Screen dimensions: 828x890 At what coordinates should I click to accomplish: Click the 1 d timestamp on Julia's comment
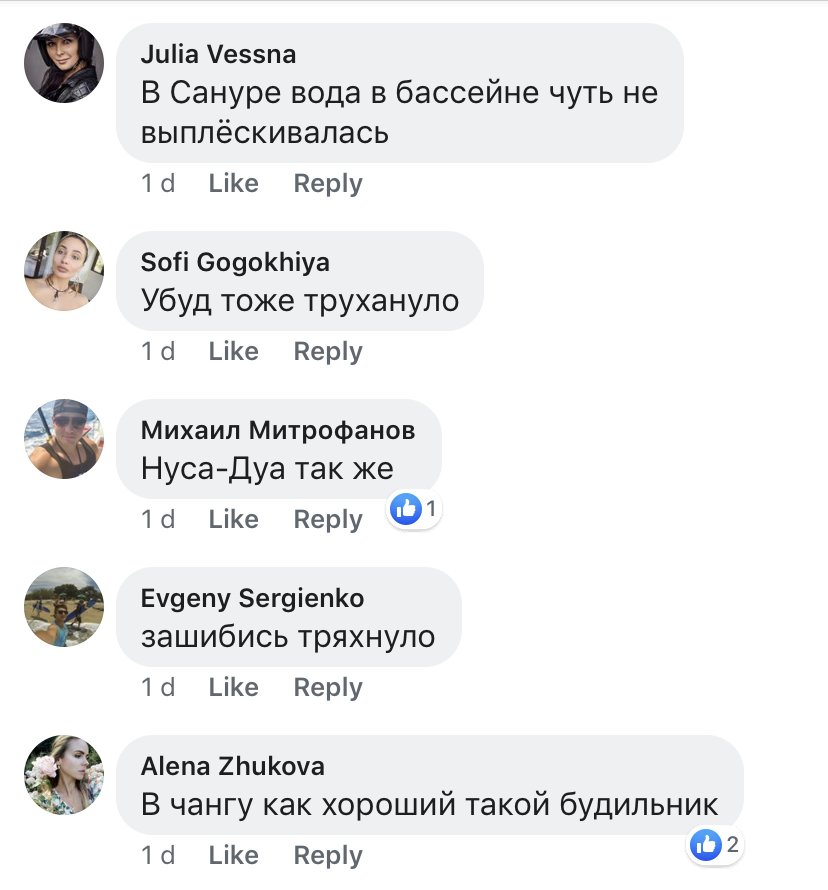click(x=158, y=184)
